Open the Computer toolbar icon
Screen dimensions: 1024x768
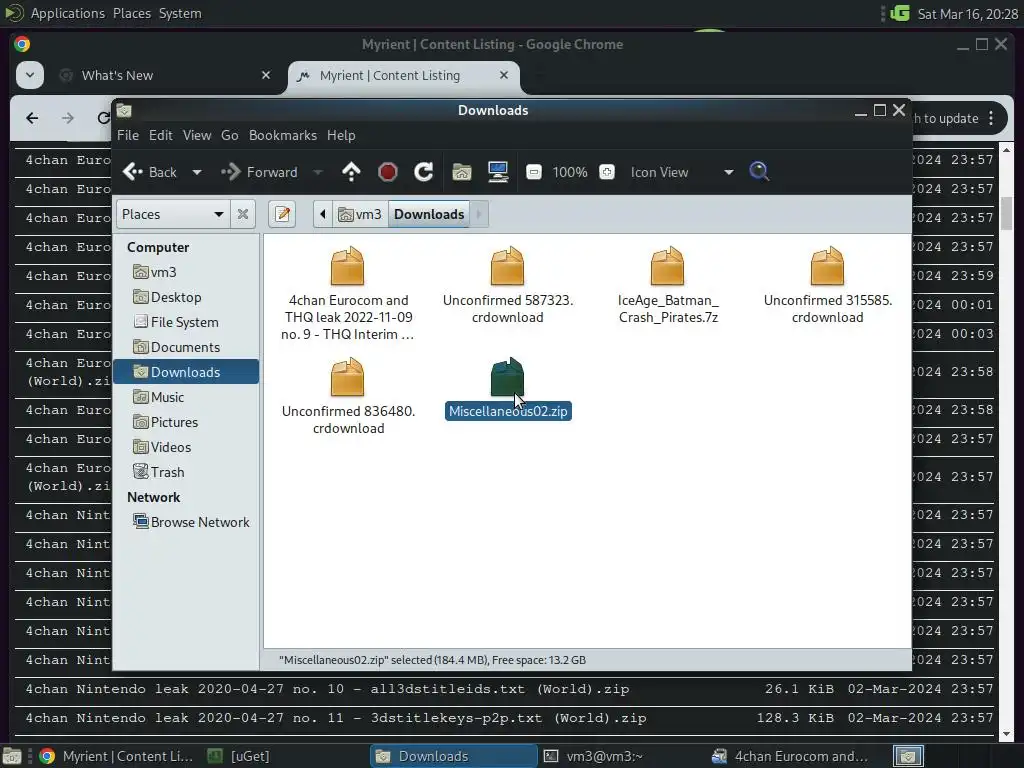[498, 172]
